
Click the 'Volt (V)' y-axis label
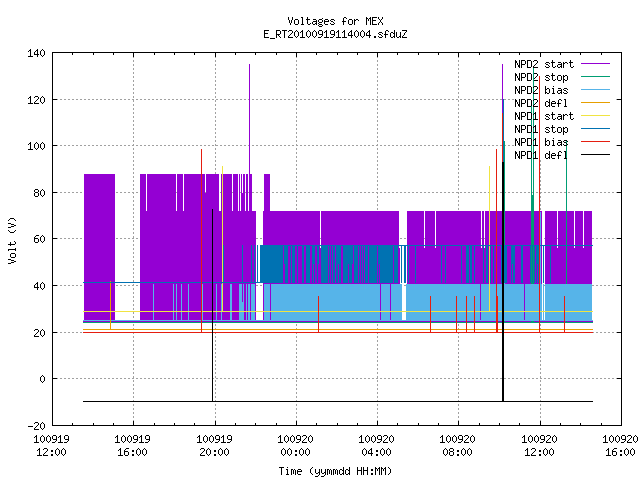(12, 241)
